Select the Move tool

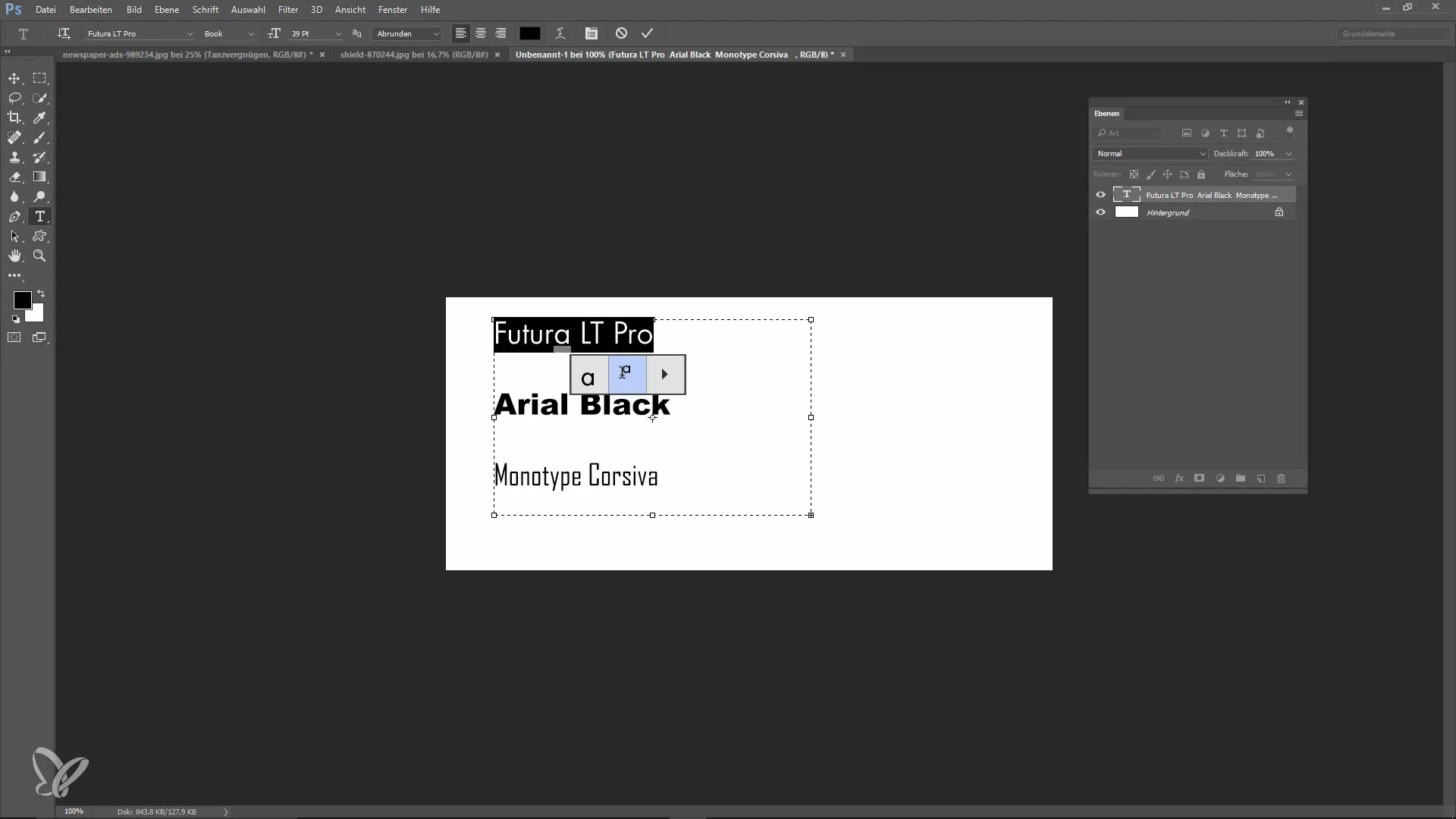pyautogui.click(x=14, y=78)
